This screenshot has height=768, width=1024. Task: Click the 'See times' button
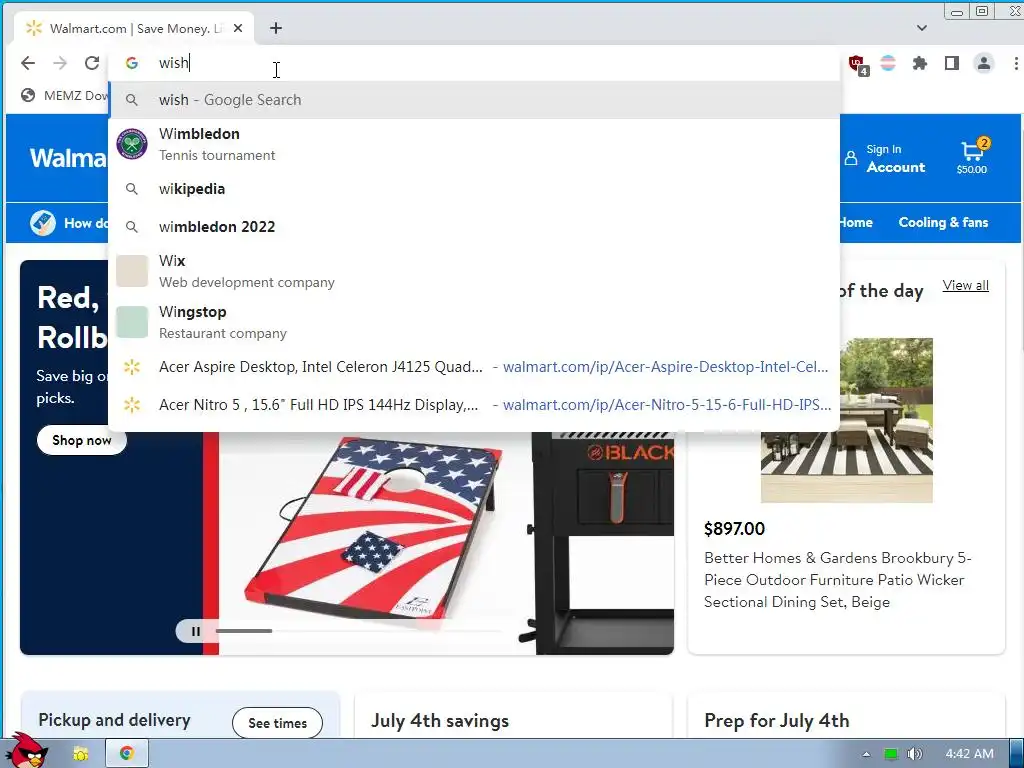pyautogui.click(x=277, y=723)
